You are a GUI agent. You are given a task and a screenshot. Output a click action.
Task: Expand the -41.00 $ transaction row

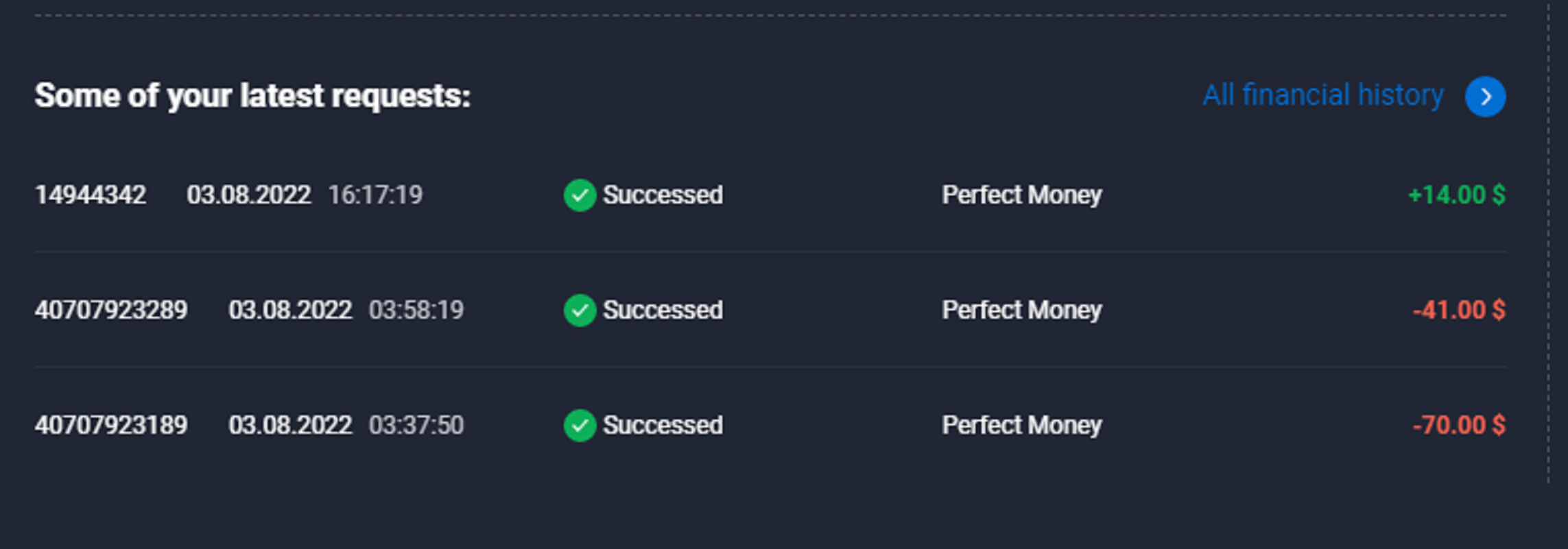click(x=111, y=310)
